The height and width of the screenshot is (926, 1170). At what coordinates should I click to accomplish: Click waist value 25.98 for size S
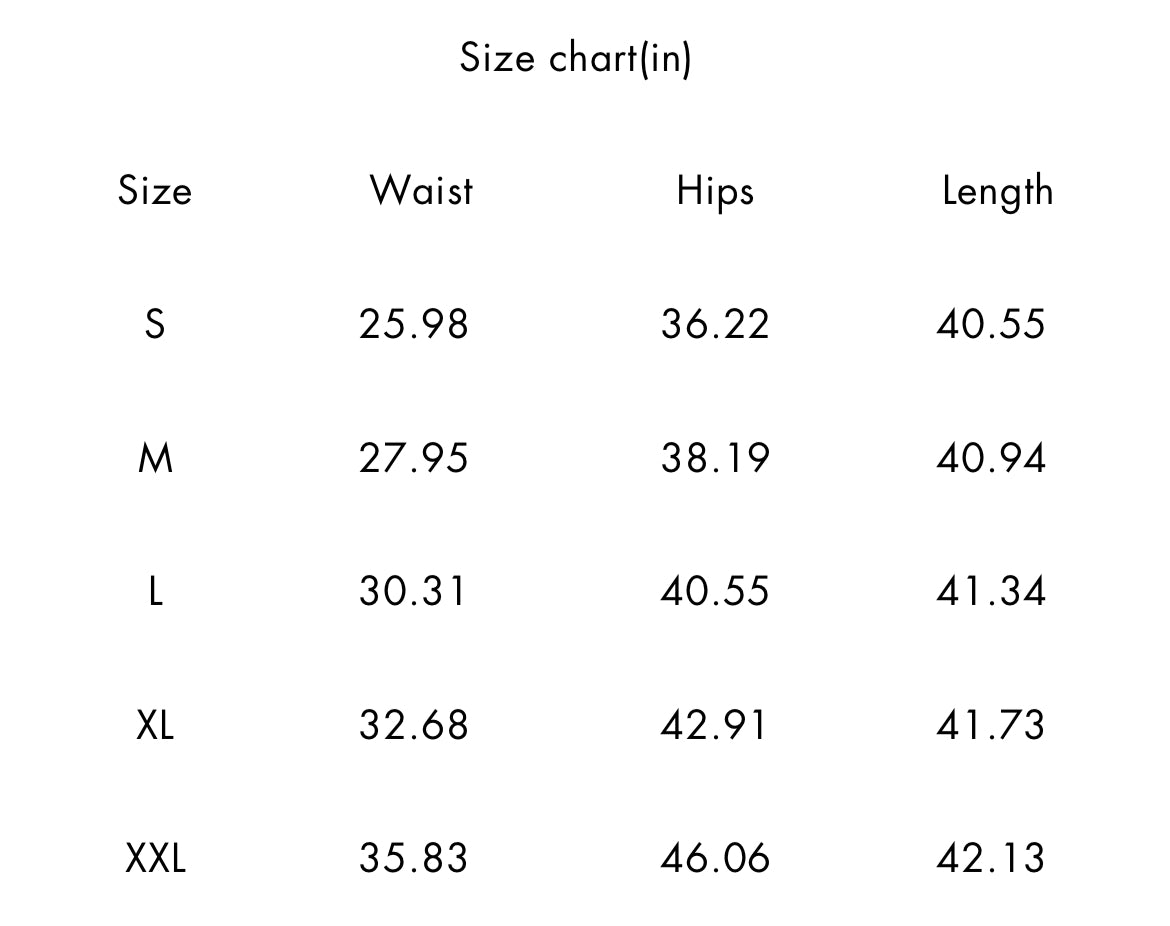pyautogui.click(x=414, y=324)
